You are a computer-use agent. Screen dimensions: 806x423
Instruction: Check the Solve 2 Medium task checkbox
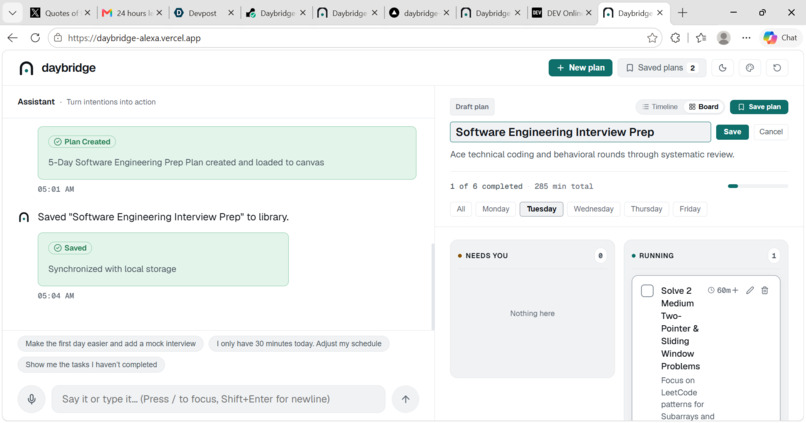[x=647, y=291]
